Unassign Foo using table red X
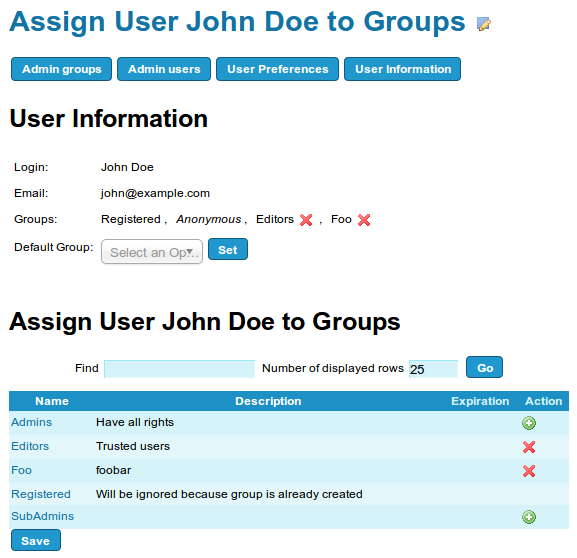Image resolution: width=577 pixels, height=558 pixels. 529,471
